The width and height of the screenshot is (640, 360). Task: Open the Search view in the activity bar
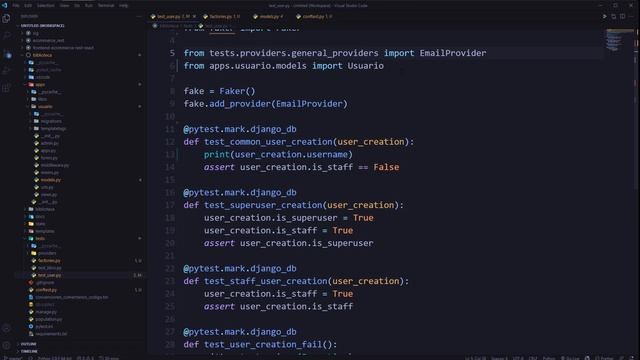coord(6,36)
